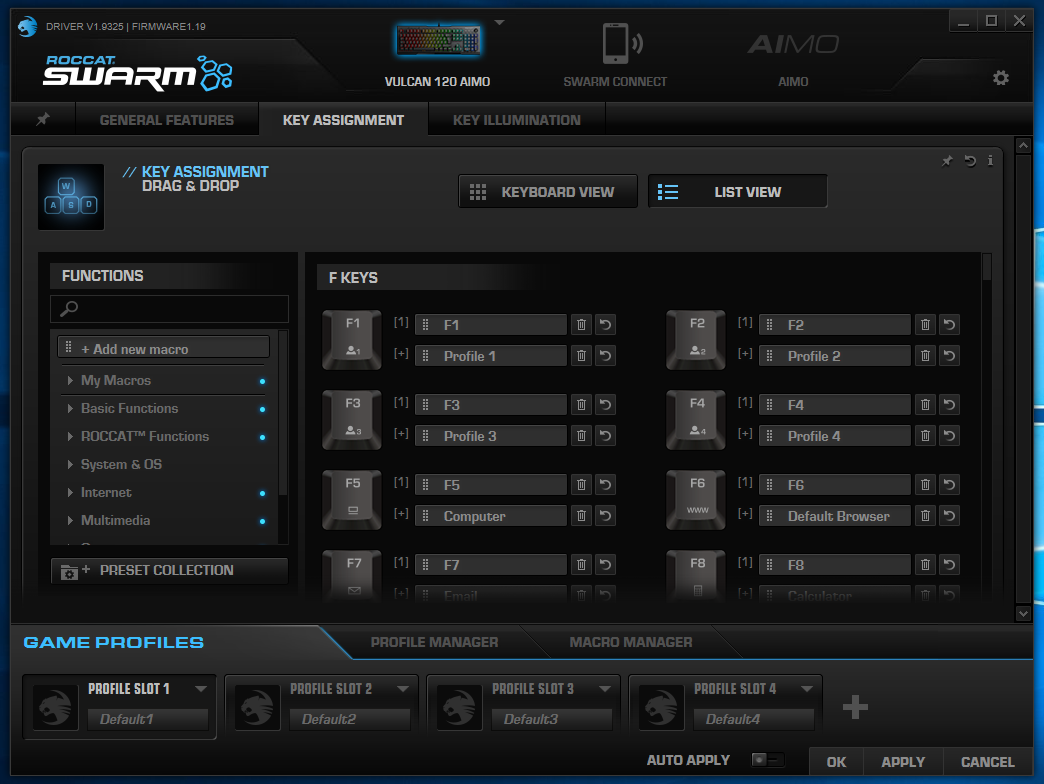This screenshot has height=784, width=1044.
Task: Open Profile Slot 1 dropdown arrow
Action: pyautogui.click(x=200, y=688)
